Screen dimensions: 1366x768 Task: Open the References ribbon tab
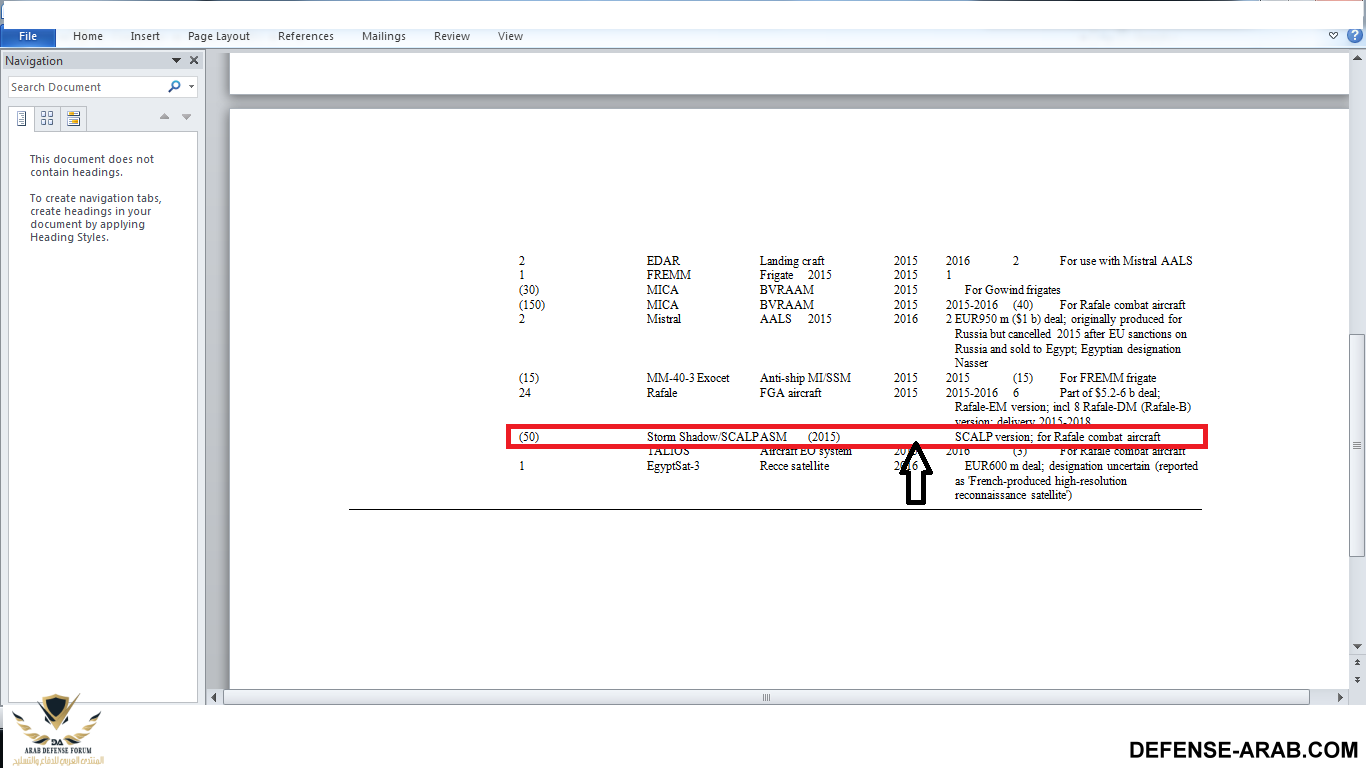pos(306,36)
